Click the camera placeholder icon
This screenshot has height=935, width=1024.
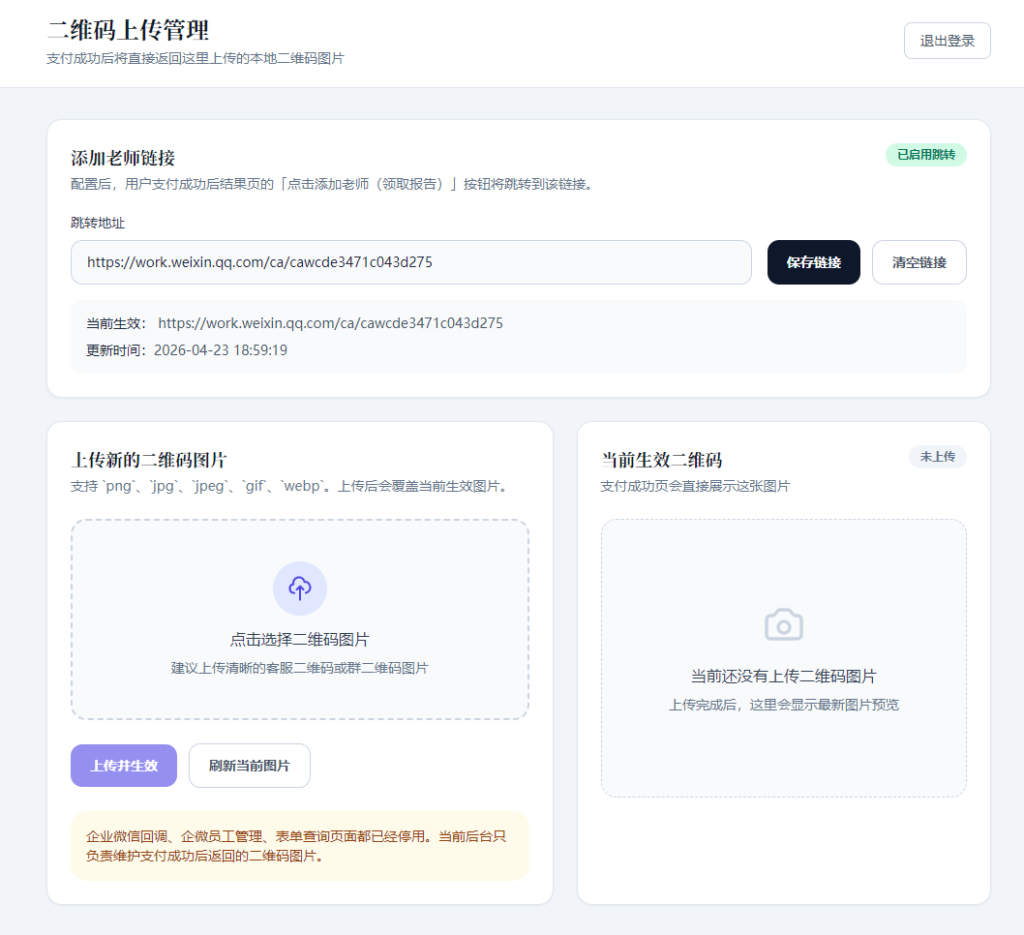783,626
